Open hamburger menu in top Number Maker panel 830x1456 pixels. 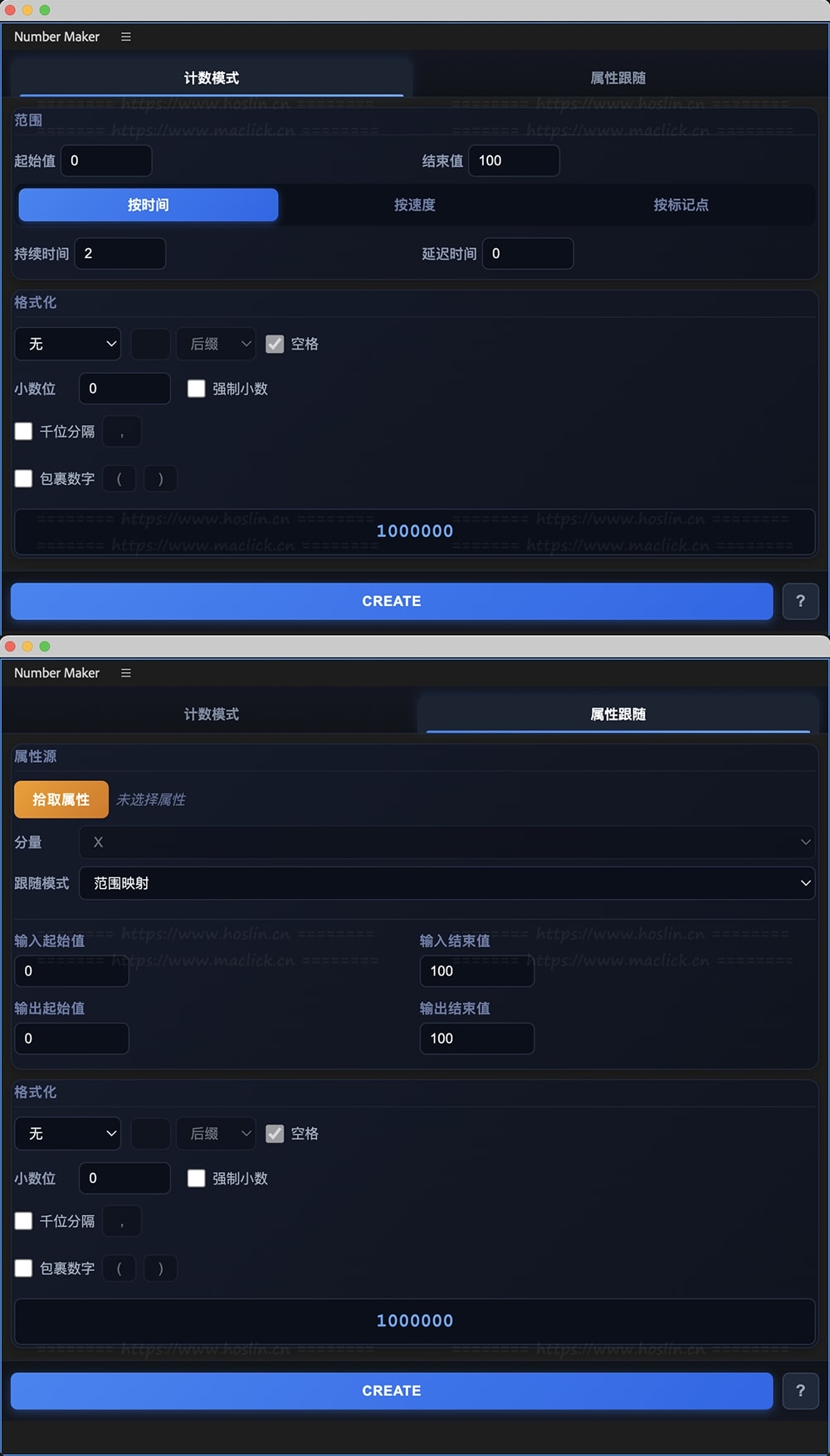126,37
